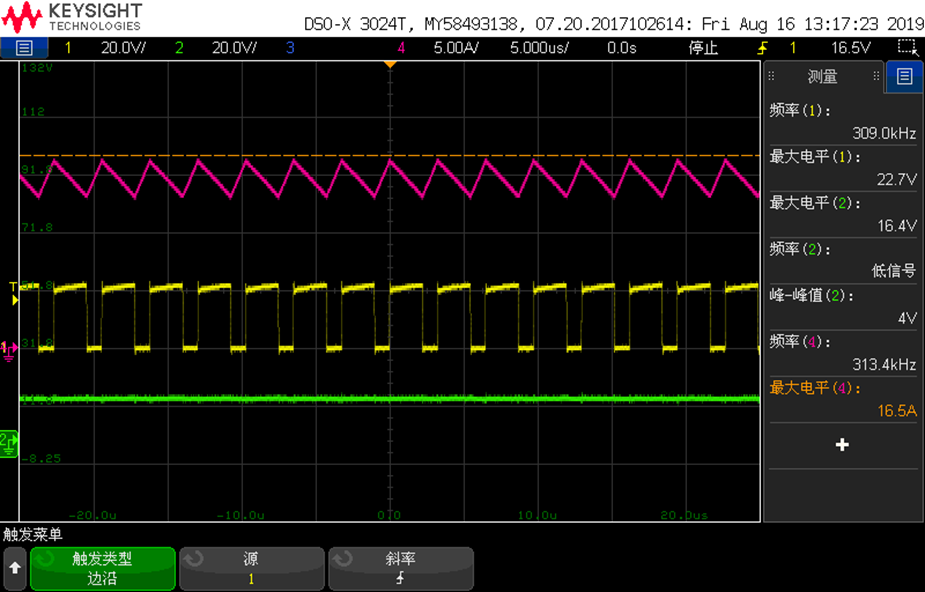Screen dimensions: 925x592
Task: Click the 测量 panel title
Action: point(822,76)
